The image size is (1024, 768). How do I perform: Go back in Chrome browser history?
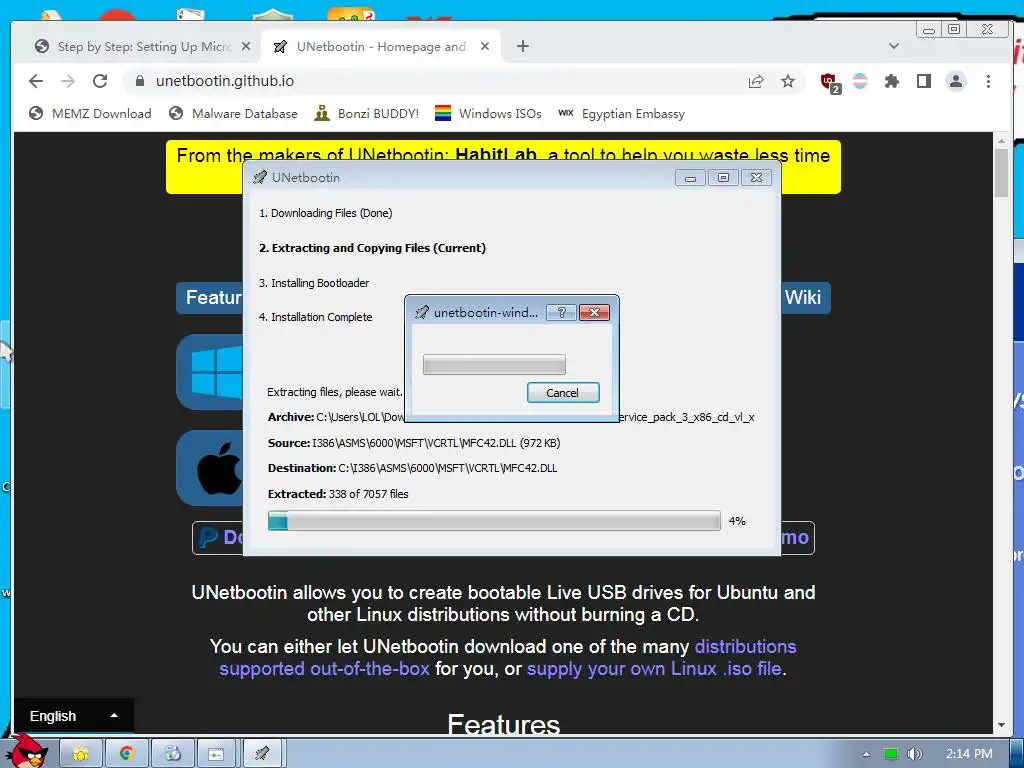tap(36, 81)
